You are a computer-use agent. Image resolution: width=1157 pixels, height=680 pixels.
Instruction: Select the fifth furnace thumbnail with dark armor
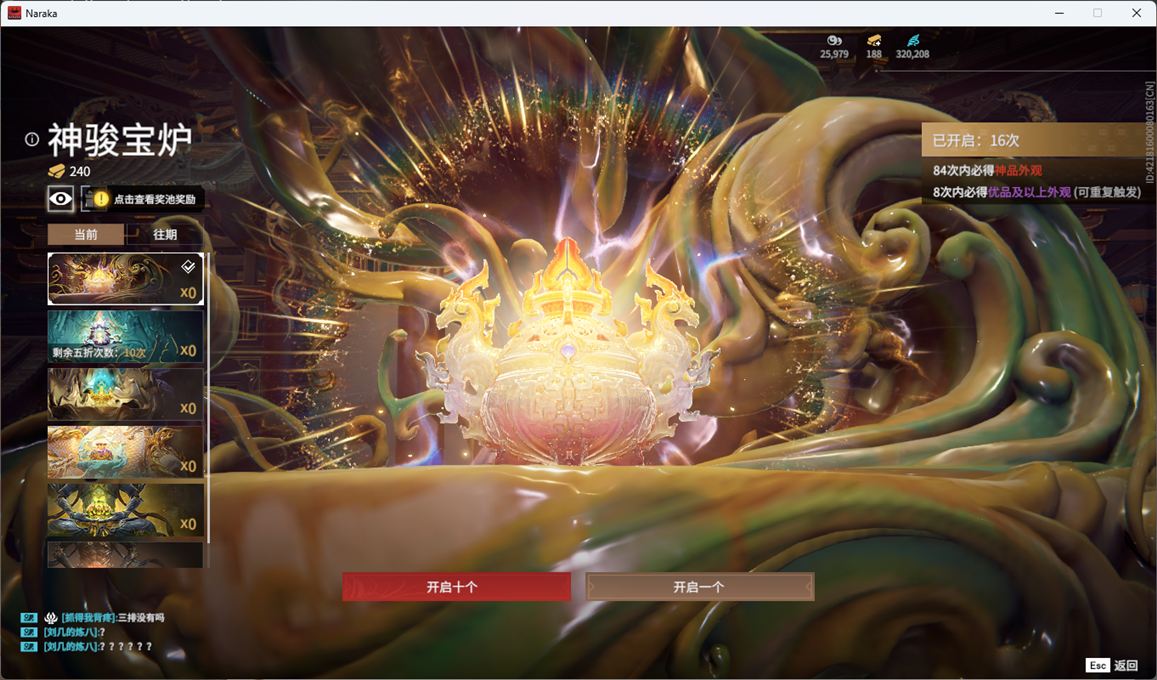[125, 510]
